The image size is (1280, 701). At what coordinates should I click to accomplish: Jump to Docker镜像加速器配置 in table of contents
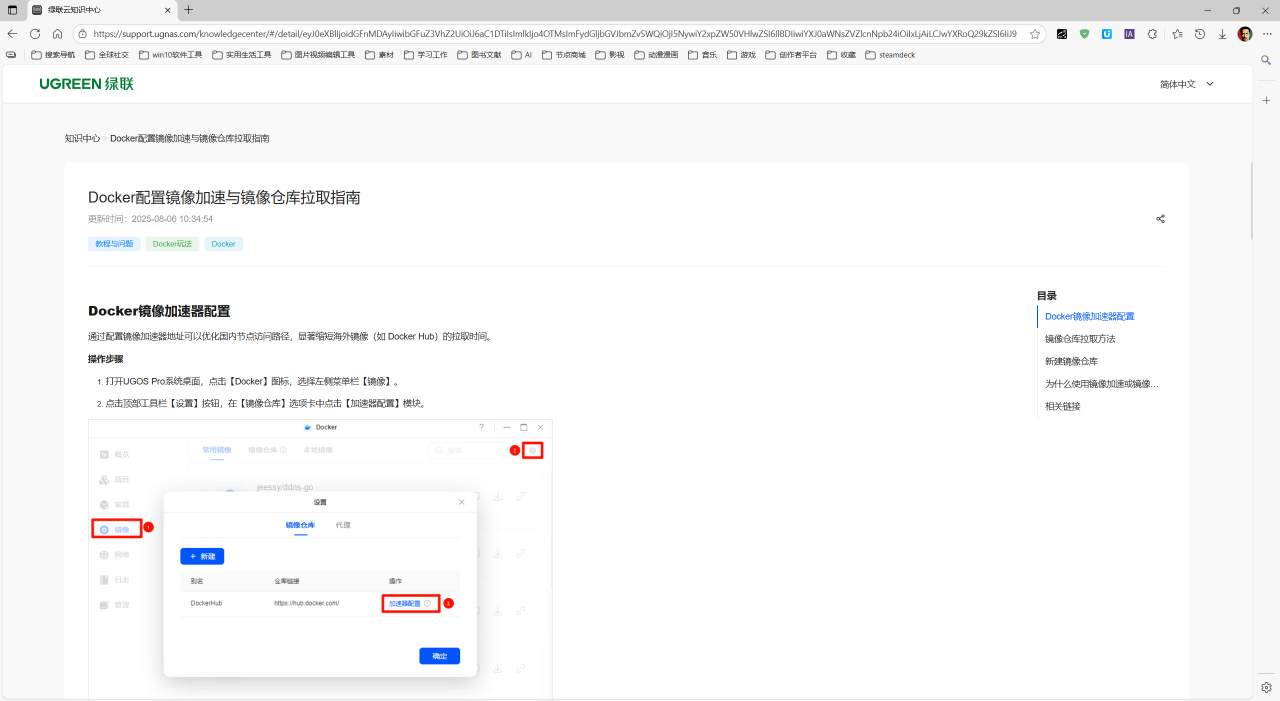point(1089,317)
